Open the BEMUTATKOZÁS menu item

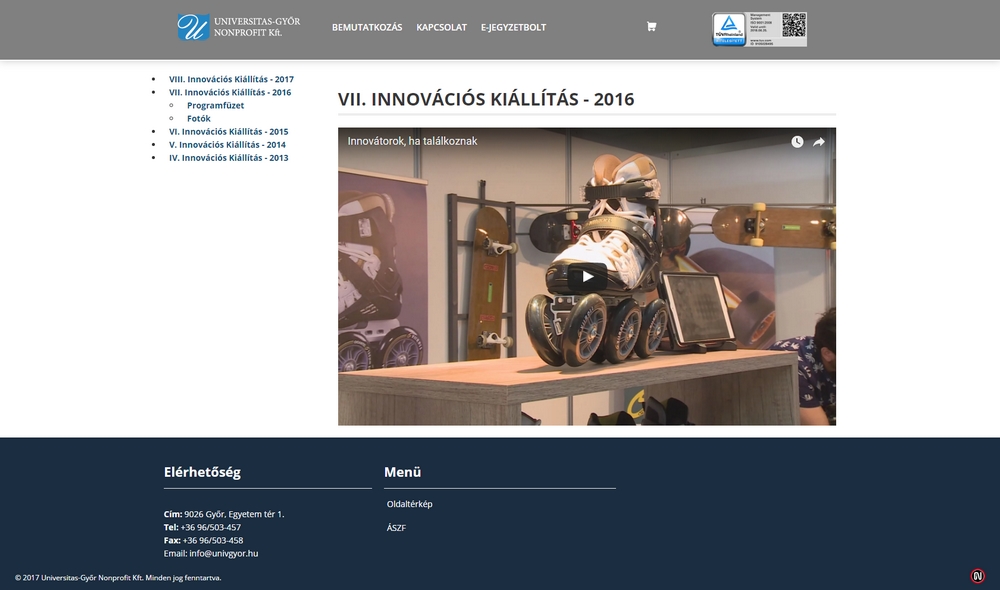[369, 27]
